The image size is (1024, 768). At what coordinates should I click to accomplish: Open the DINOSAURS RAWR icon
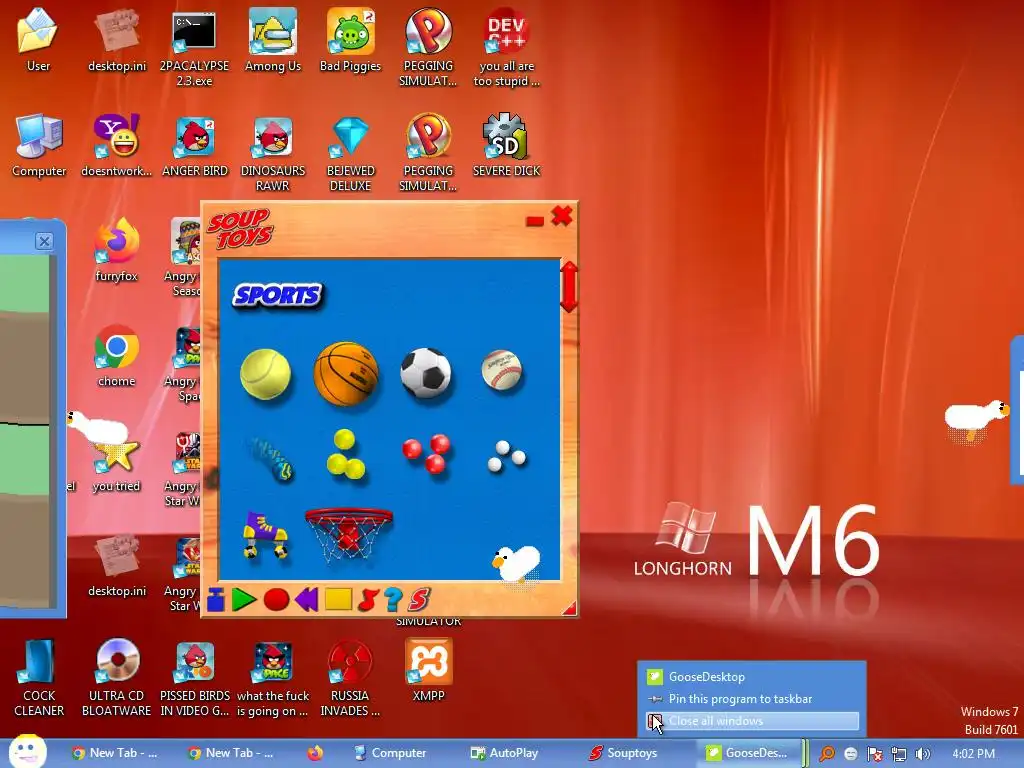272,154
